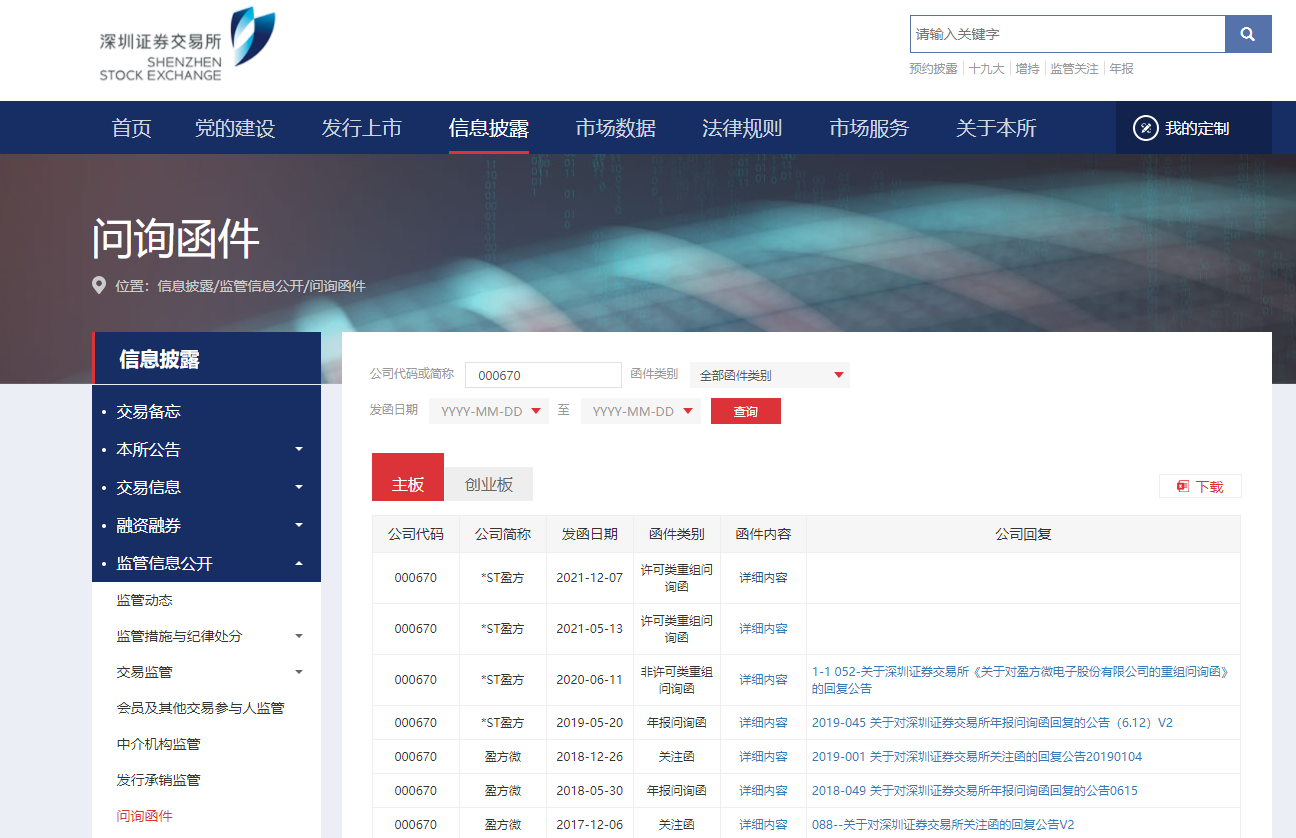
Task: Open the end date YYYY-MM-DD picker
Action: [641, 411]
